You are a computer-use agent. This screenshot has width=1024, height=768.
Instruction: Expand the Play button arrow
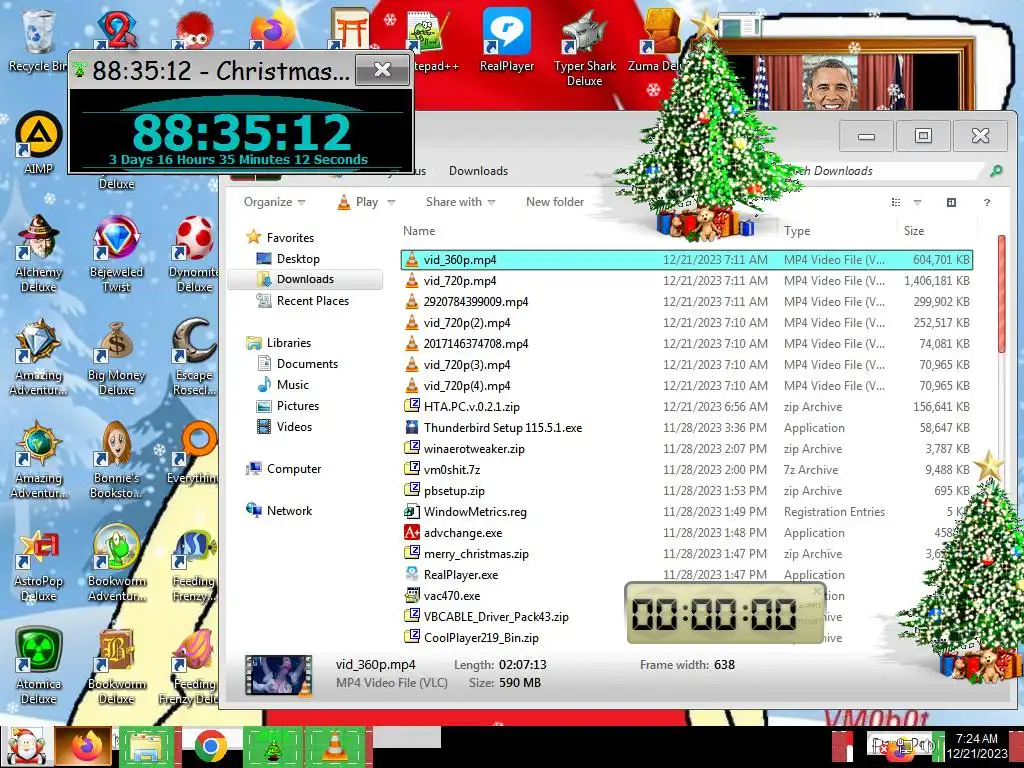coord(391,202)
